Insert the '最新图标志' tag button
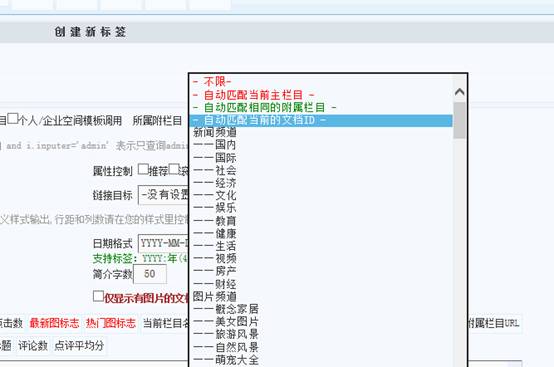 [54, 323]
